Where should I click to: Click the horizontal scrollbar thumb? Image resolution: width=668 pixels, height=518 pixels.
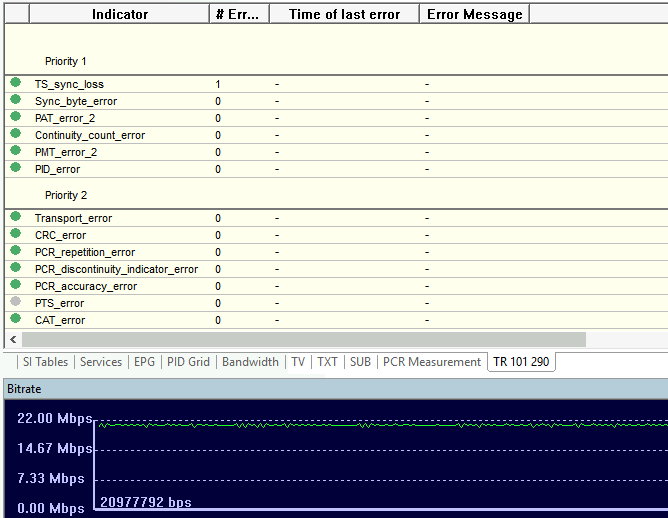[300, 340]
